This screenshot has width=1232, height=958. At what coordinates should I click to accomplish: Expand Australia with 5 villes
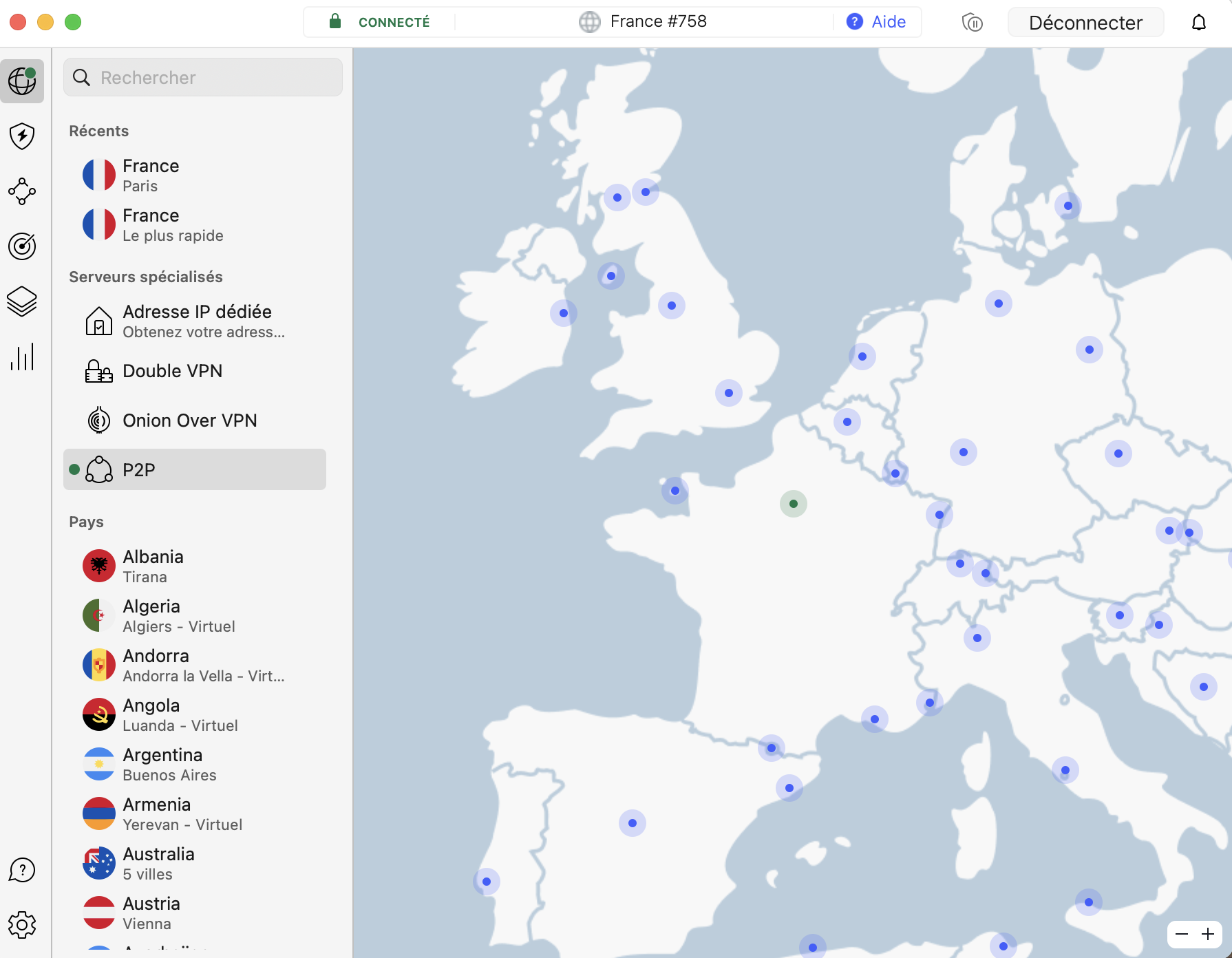158,863
